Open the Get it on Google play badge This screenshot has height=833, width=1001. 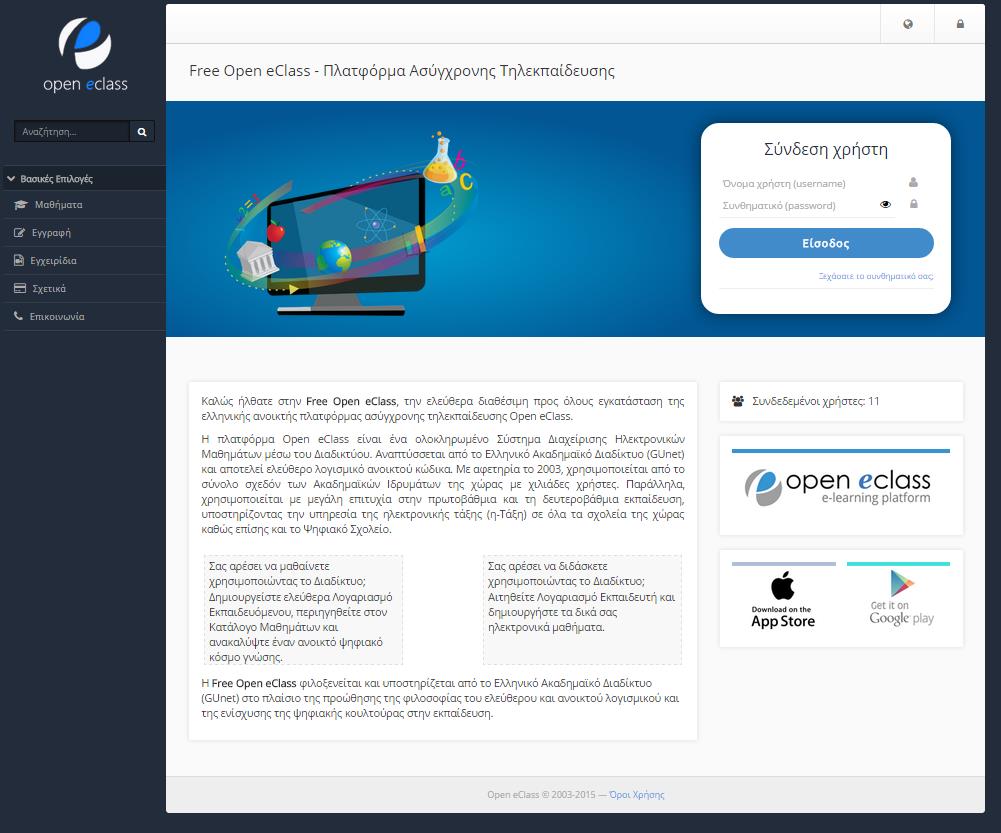899,597
